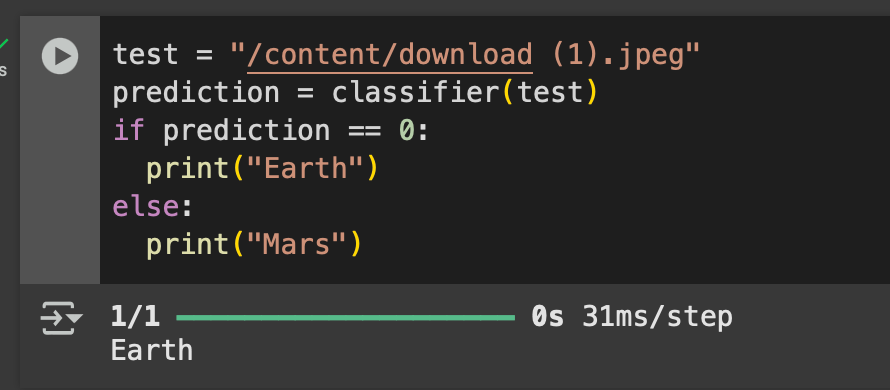Click the gray cell gutter below run button

click(x=60, y=182)
